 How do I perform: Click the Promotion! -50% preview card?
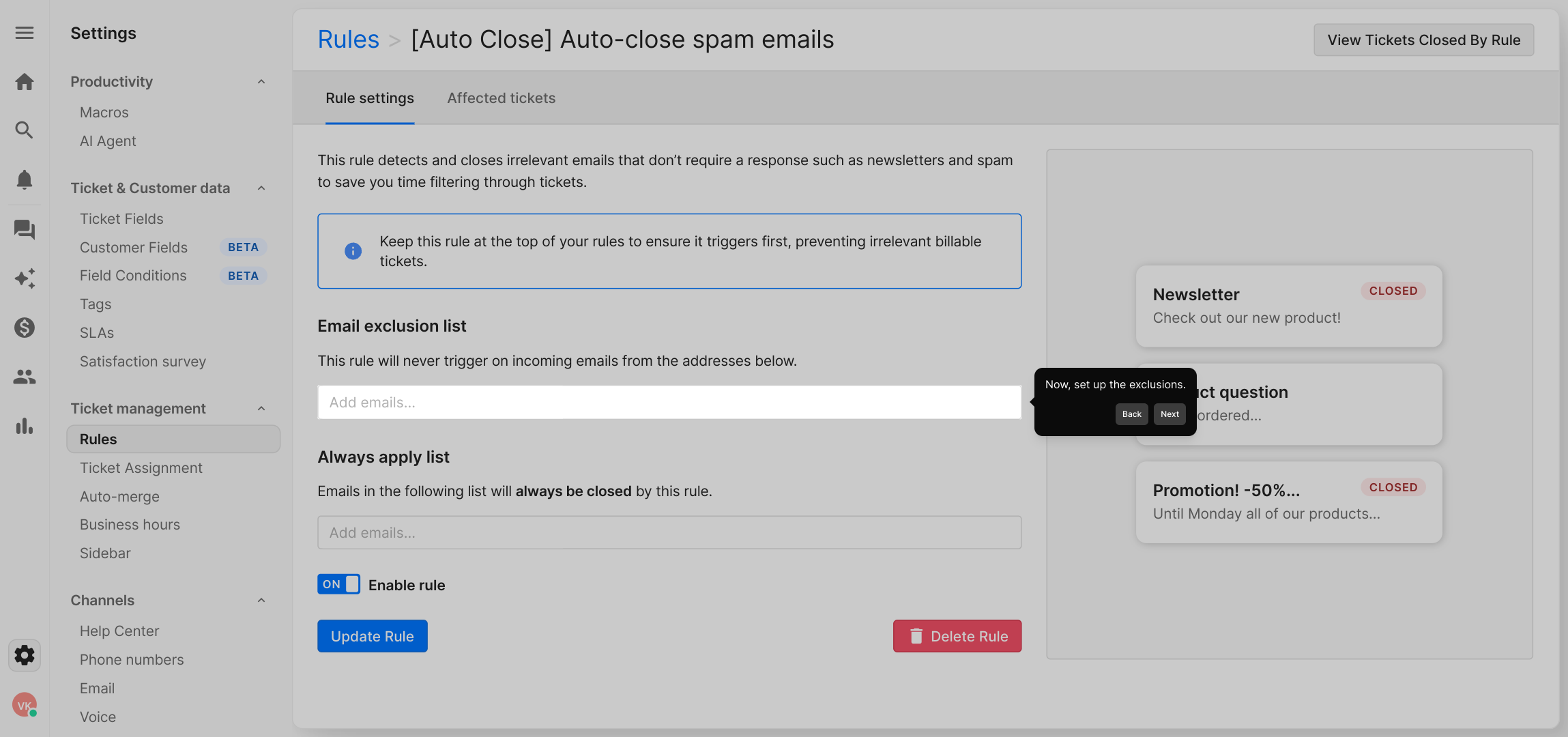[x=1289, y=502]
